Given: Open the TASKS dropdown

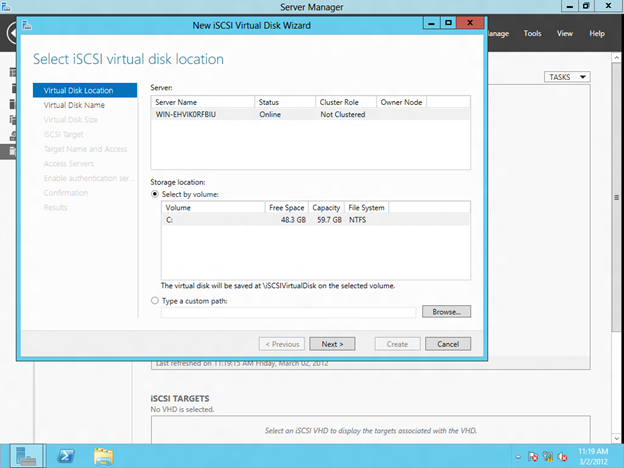Looking at the screenshot, I should pyautogui.click(x=567, y=77).
